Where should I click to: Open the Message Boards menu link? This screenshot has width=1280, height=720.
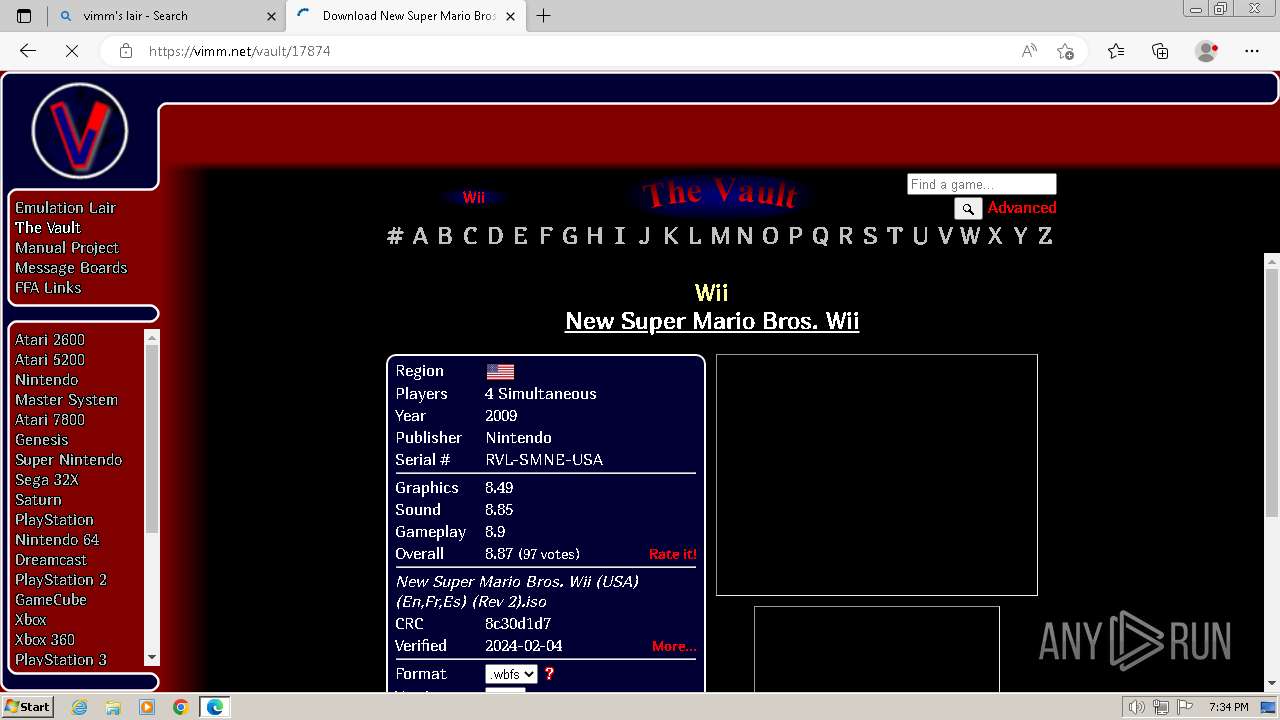(71, 268)
